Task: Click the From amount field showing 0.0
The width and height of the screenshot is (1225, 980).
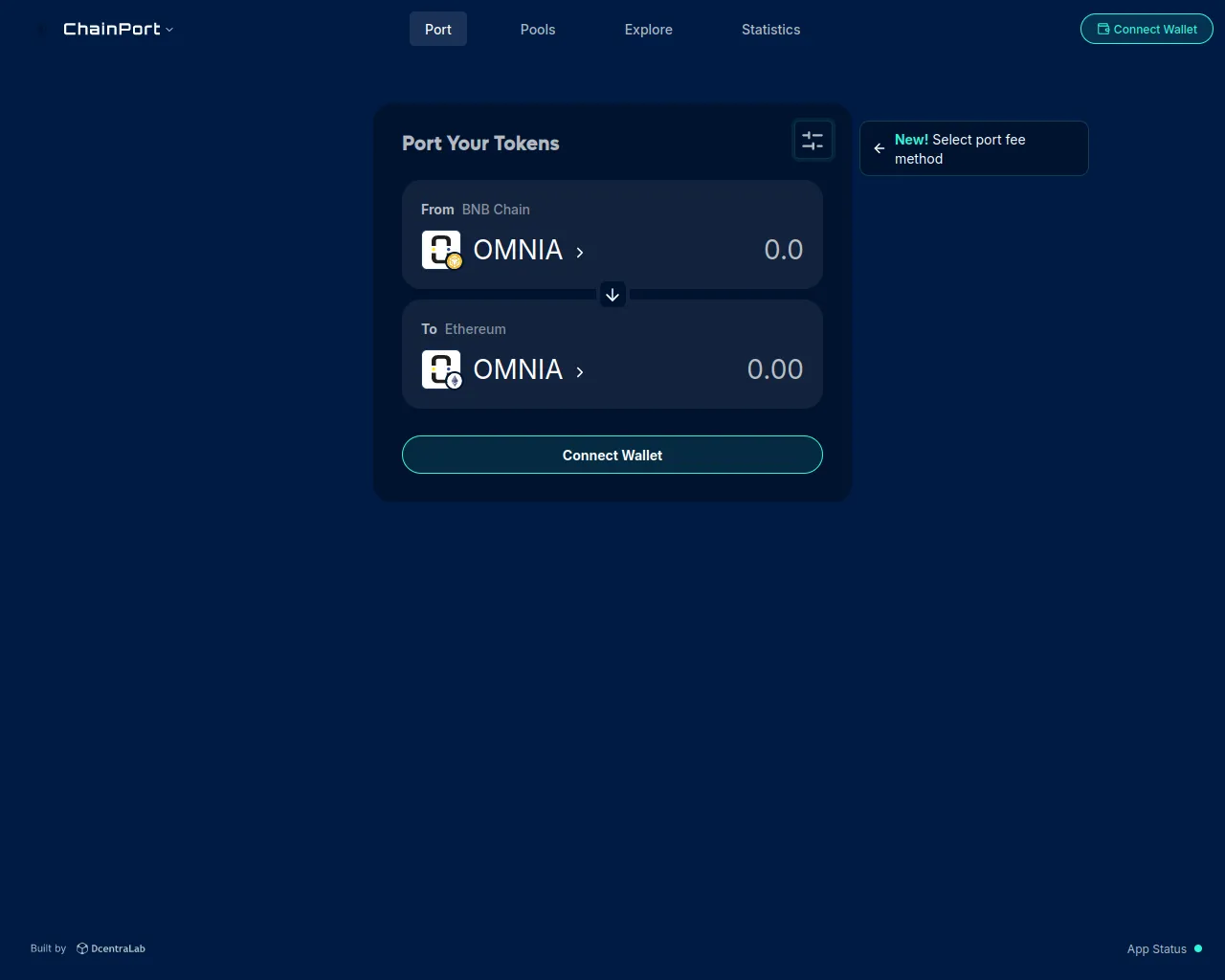Action: [x=784, y=250]
